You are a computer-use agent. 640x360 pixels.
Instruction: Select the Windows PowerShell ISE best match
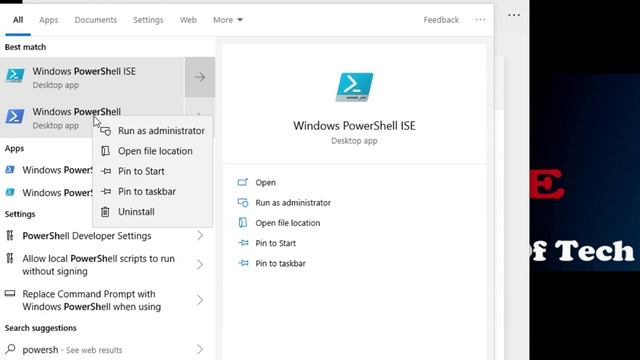(x=92, y=77)
